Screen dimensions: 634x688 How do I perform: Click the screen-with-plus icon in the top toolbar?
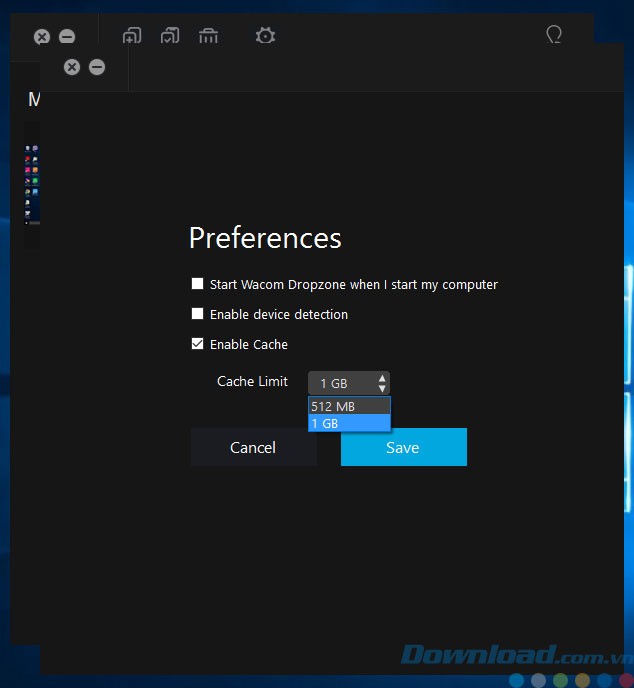[131, 36]
